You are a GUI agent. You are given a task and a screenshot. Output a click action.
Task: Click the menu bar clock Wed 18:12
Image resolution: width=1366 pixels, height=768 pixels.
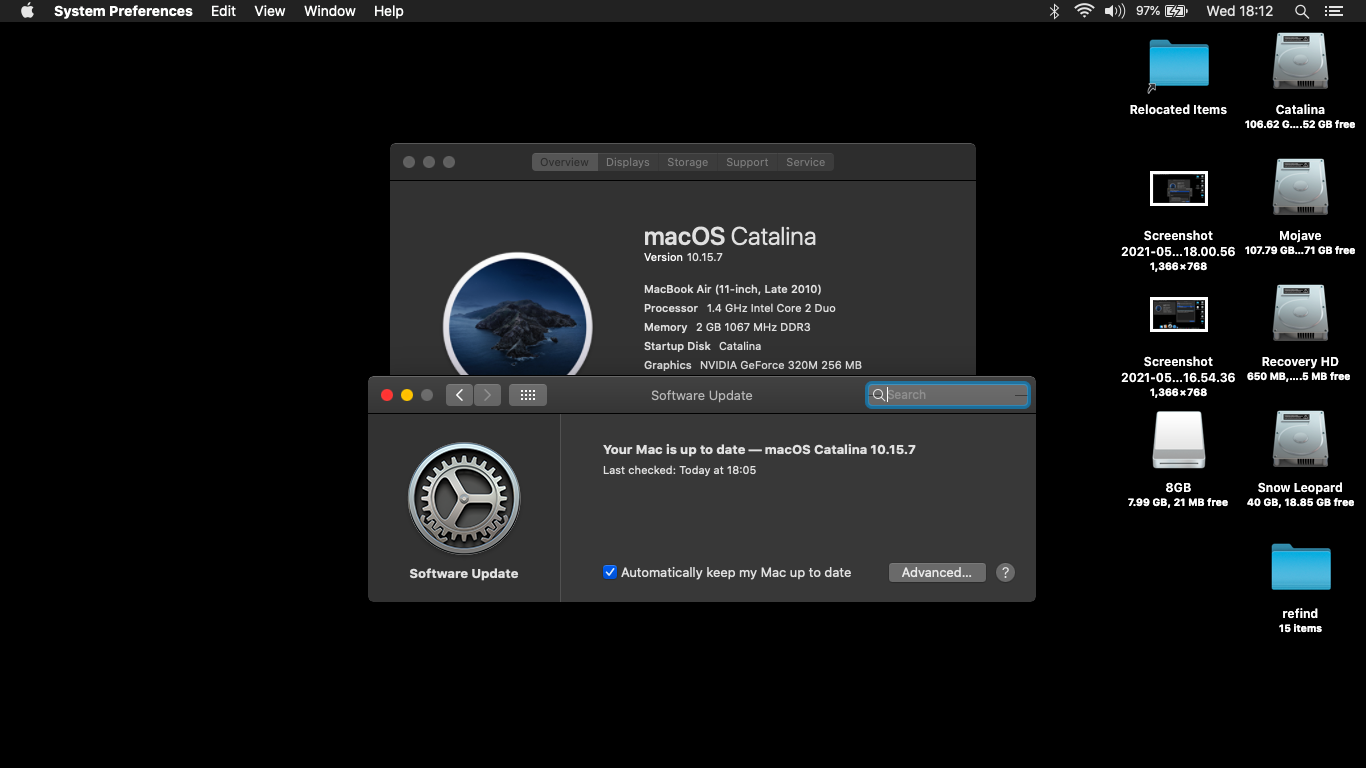1239,11
